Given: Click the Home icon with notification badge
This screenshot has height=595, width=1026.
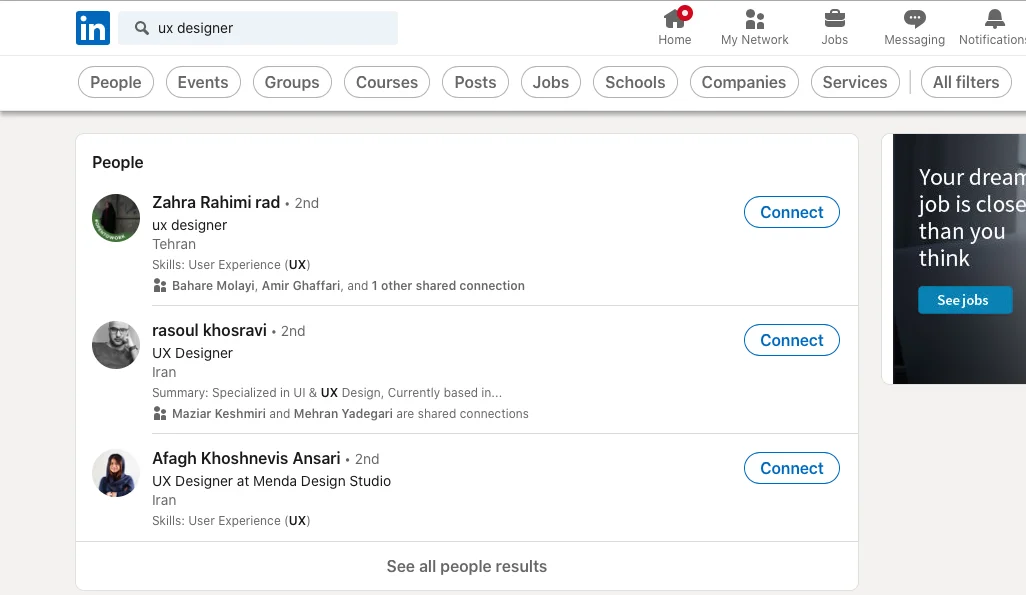Looking at the screenshot, I should 675,18.
